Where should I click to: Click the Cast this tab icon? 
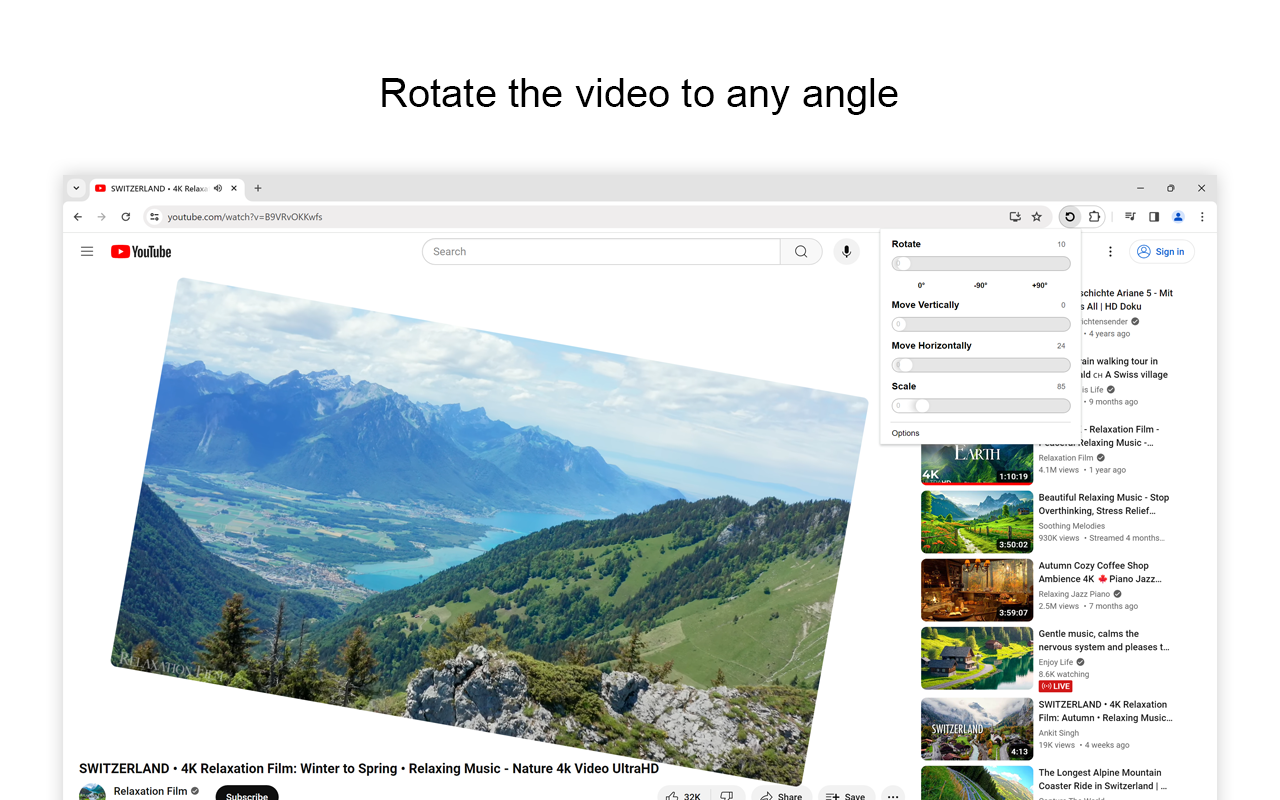pos(1015,216)
